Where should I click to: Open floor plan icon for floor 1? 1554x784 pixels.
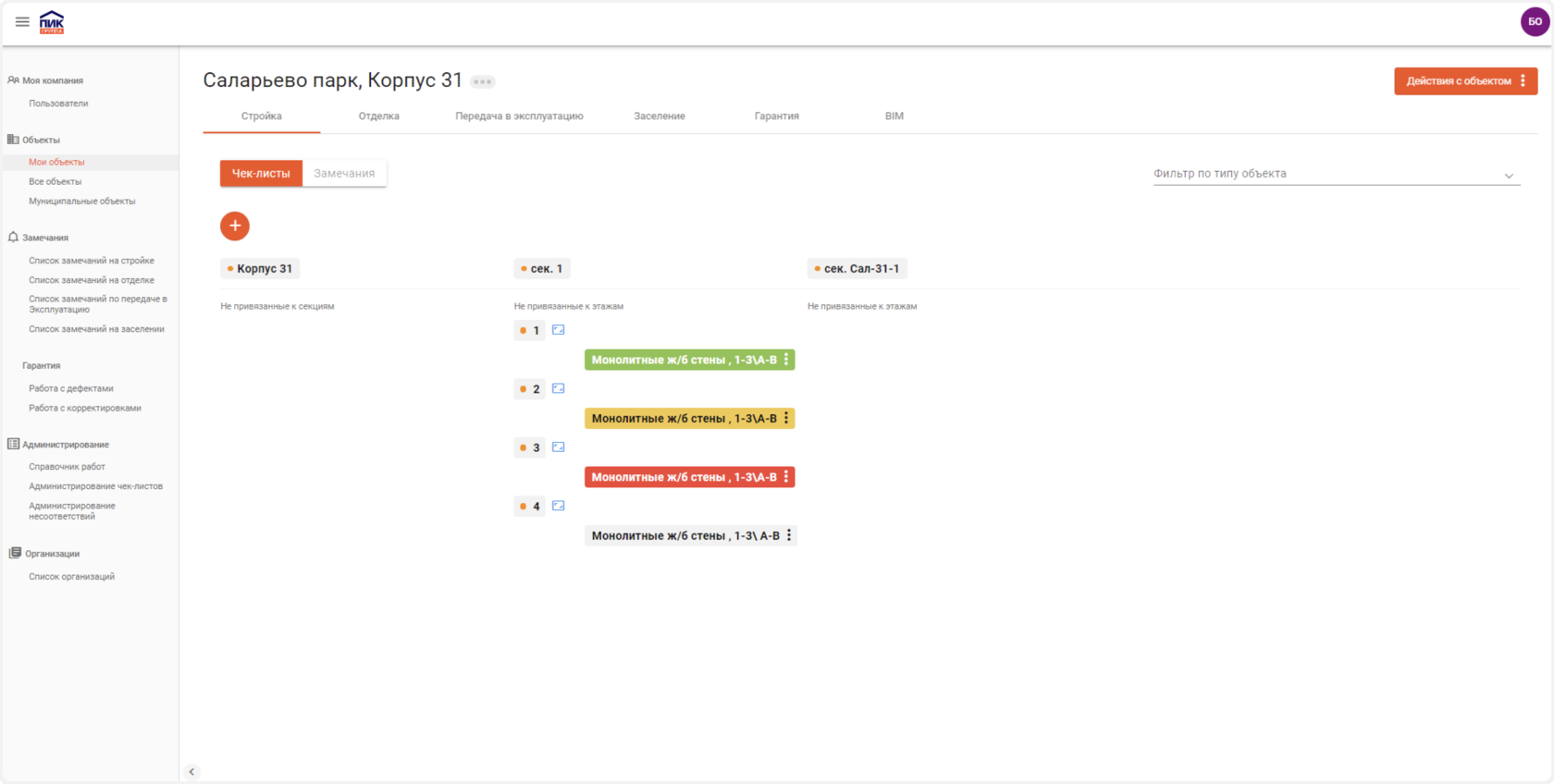point(559,330)
